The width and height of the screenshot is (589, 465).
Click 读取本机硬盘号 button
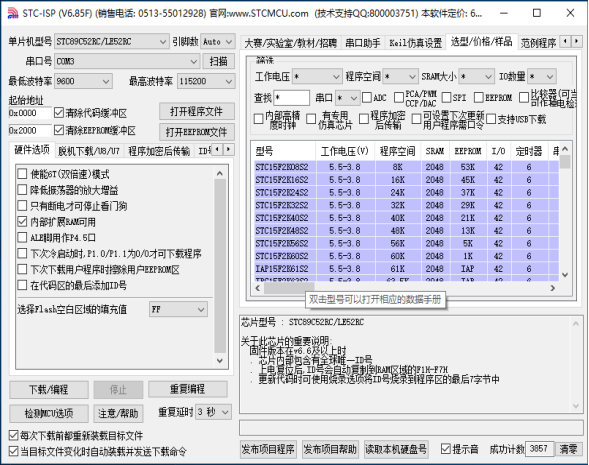coord(396,449)
